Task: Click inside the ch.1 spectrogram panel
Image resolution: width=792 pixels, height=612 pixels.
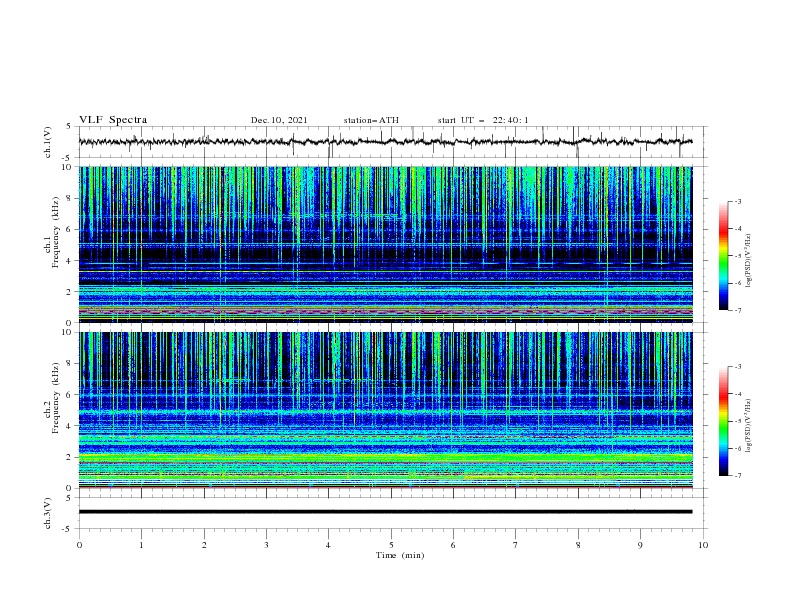Action: click(385, 244)
